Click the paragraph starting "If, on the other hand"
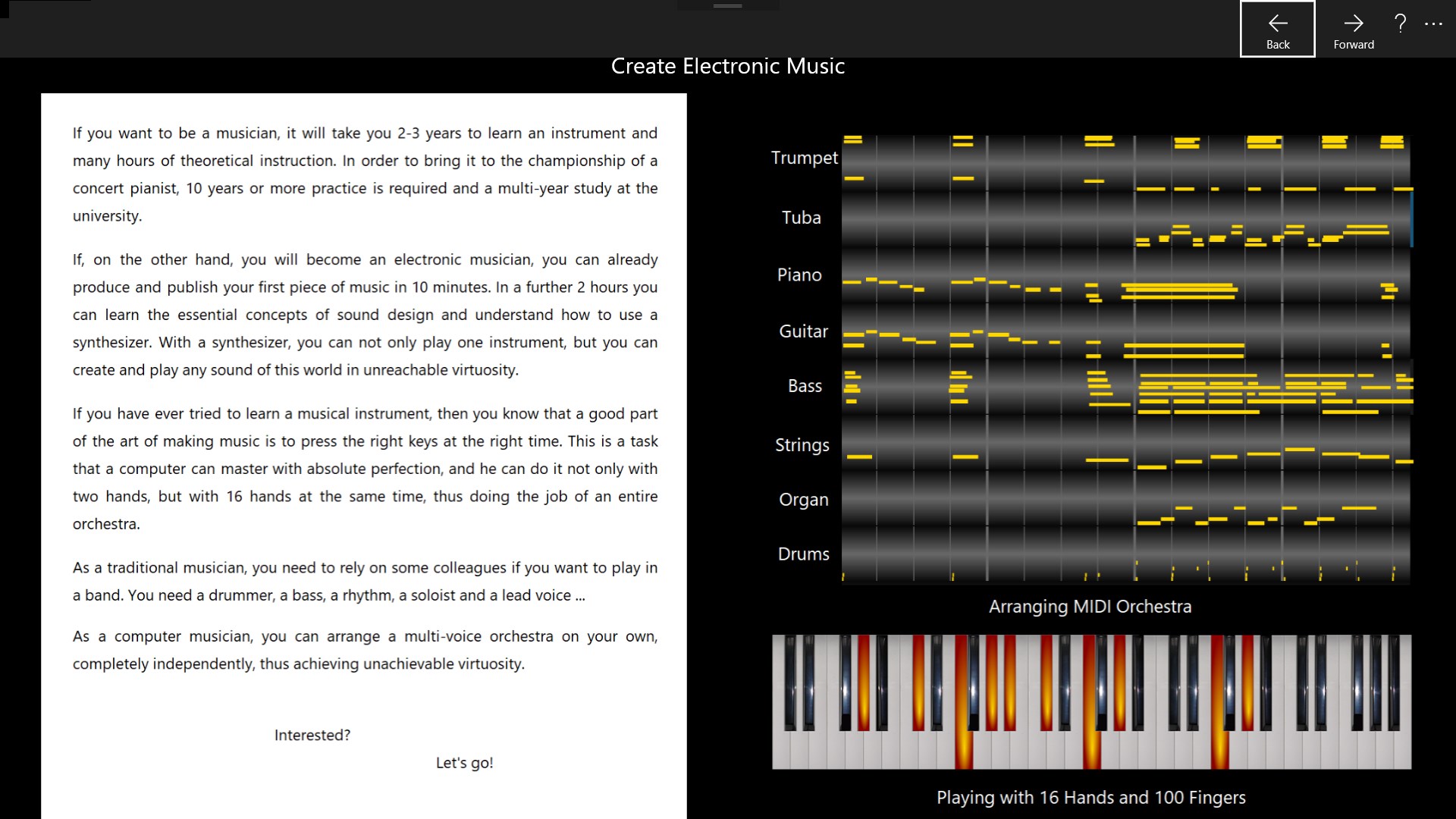The height and width of the screenshot is (819, 1456). [365, 315]
